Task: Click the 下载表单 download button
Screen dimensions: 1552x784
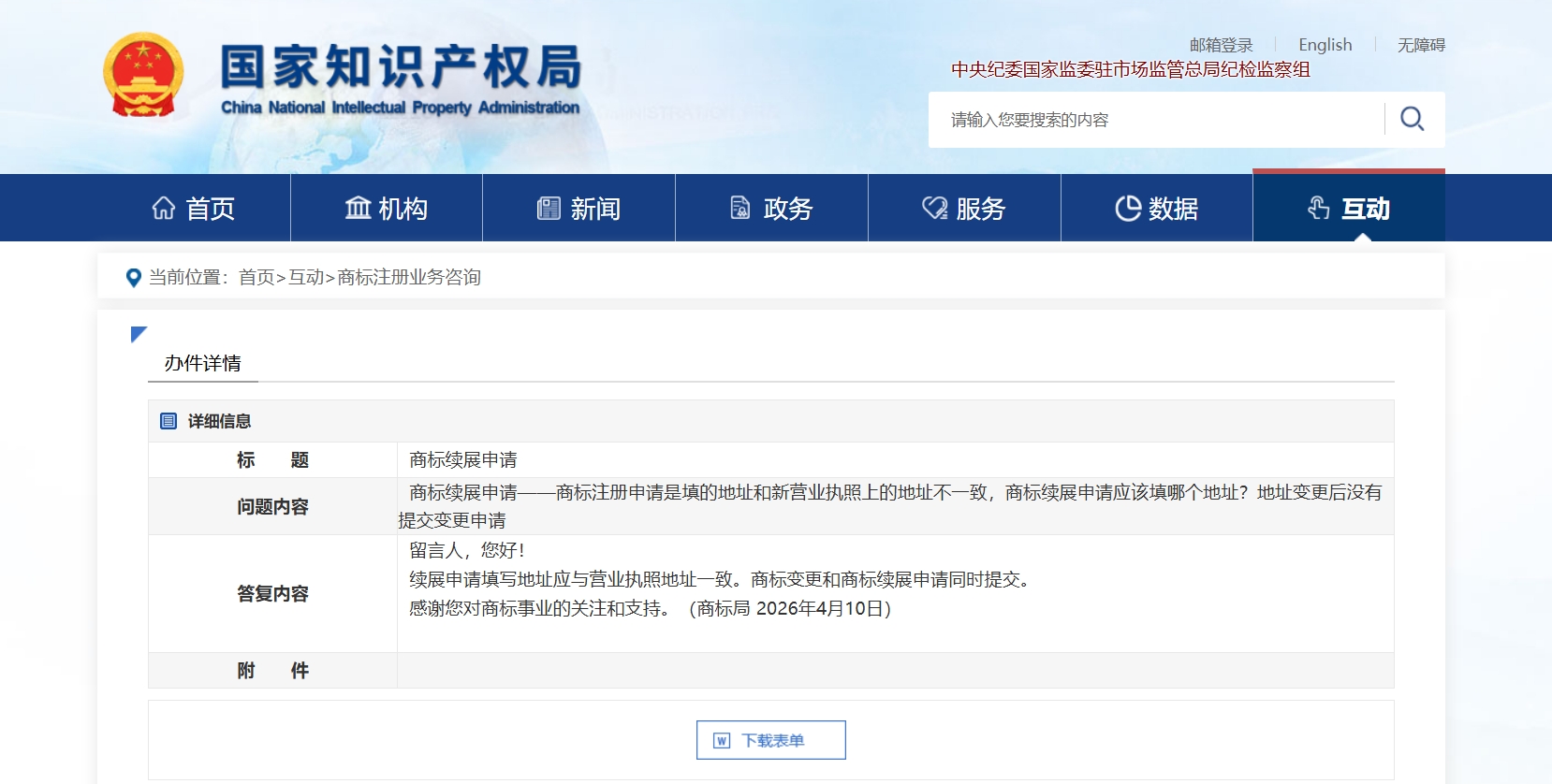Action: click(x=771, y=740)
